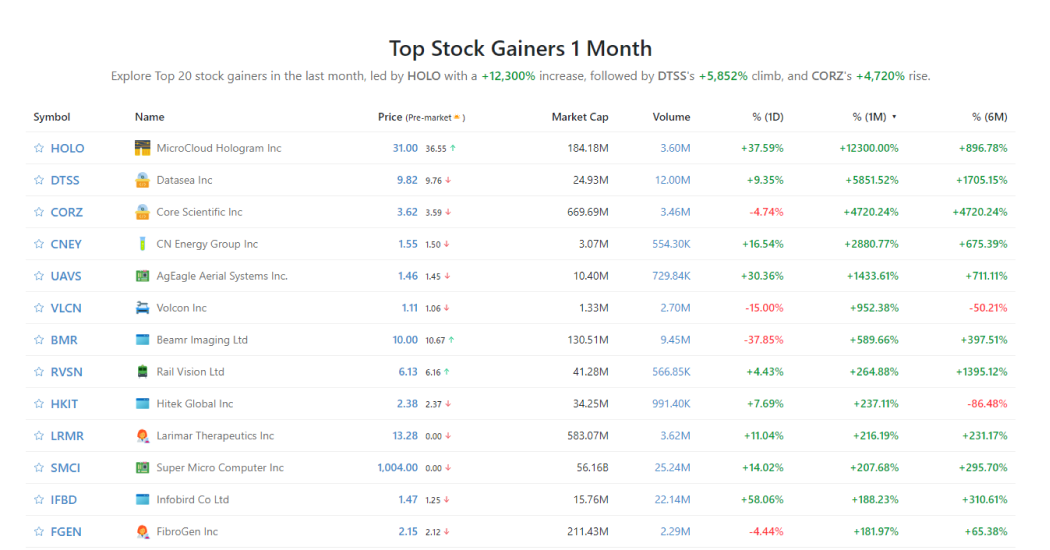Open the HOLO ticker link

click(x=68, y=148)
